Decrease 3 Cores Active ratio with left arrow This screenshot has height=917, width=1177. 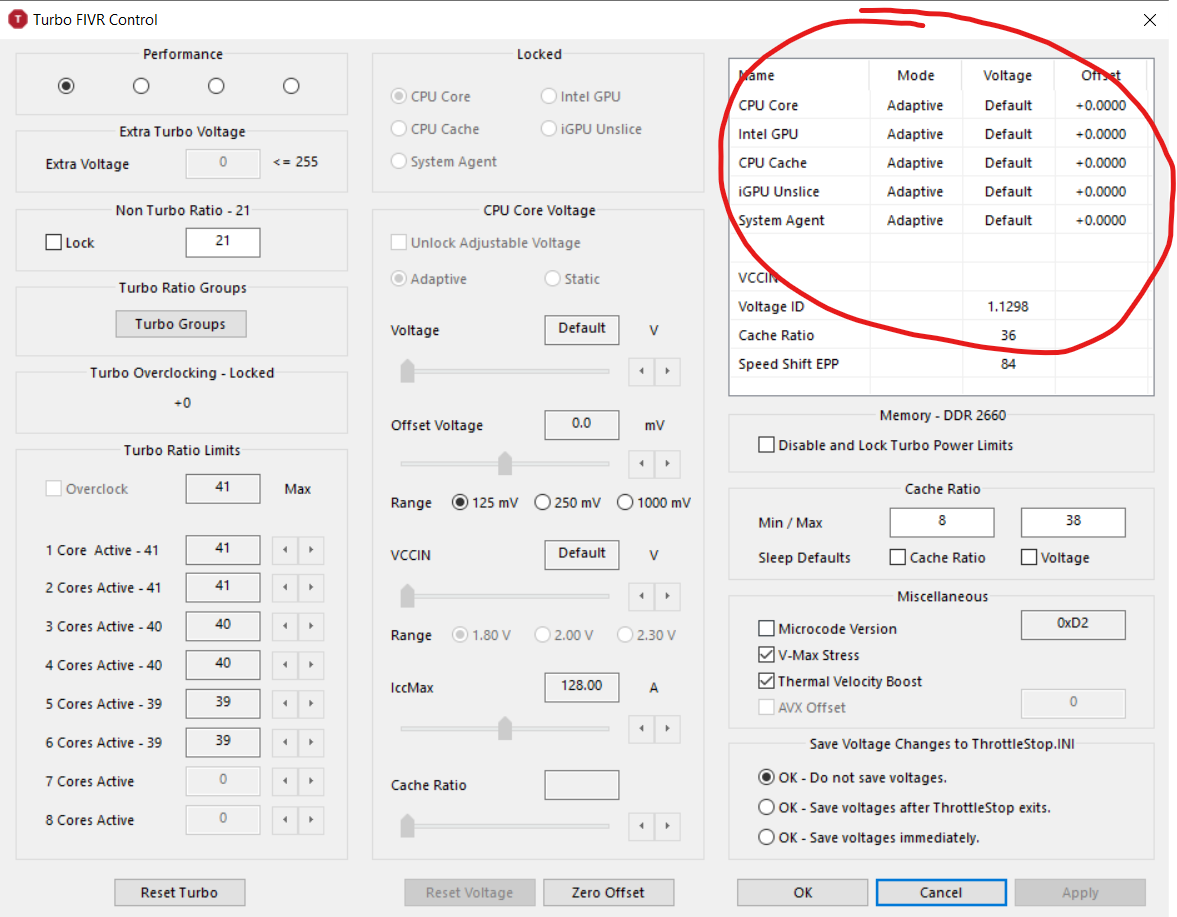[x=285, y=627]
